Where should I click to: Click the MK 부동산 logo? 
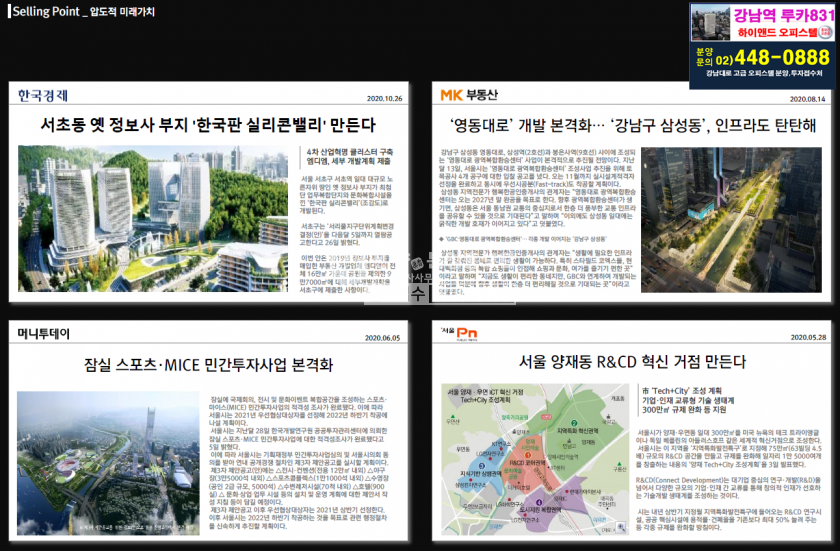[469, 95]
